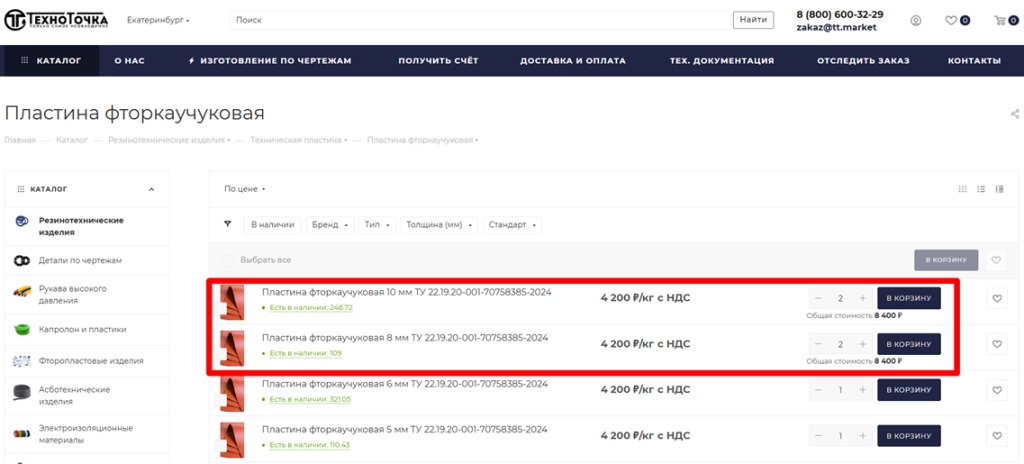Add the 10 mm plate to favorites
1024x464 pixels.
point(996,298)
